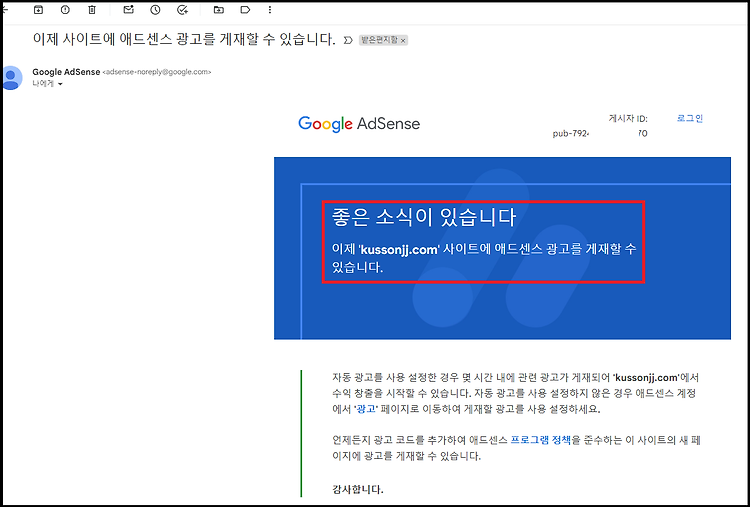The height and width of the screenshot is (507, 750).
Task: Remove the 받은편지함 label with its x
Action: pos(403,41)
